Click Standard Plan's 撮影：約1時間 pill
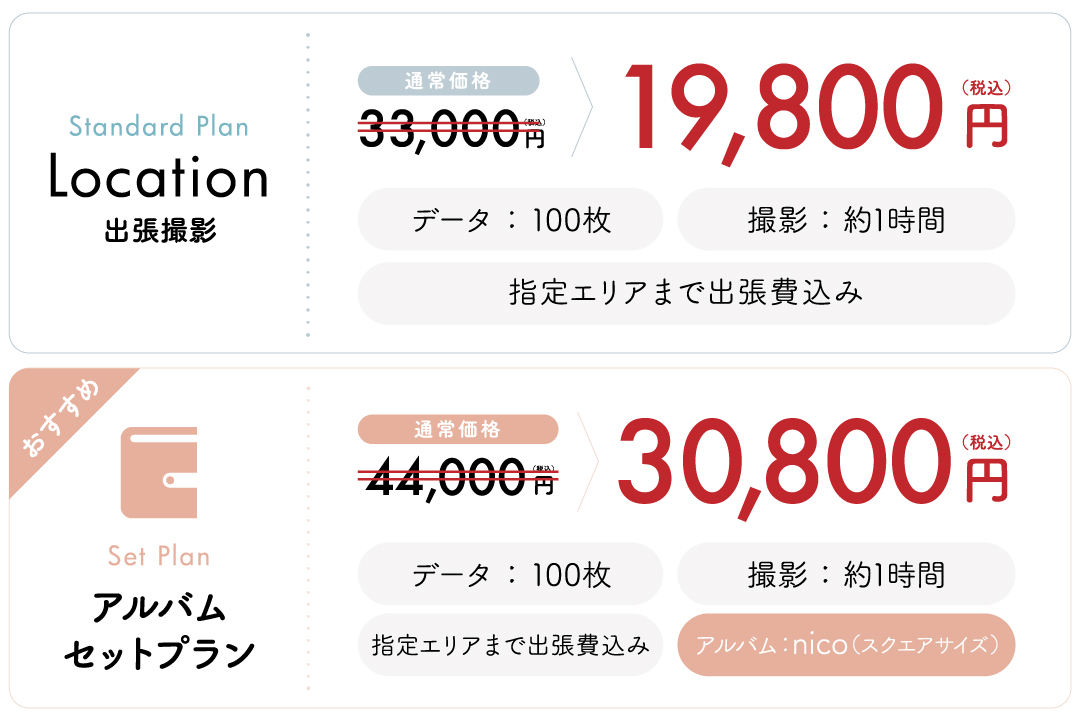This screenshot has width=1080, height=720. pos(847,219)
